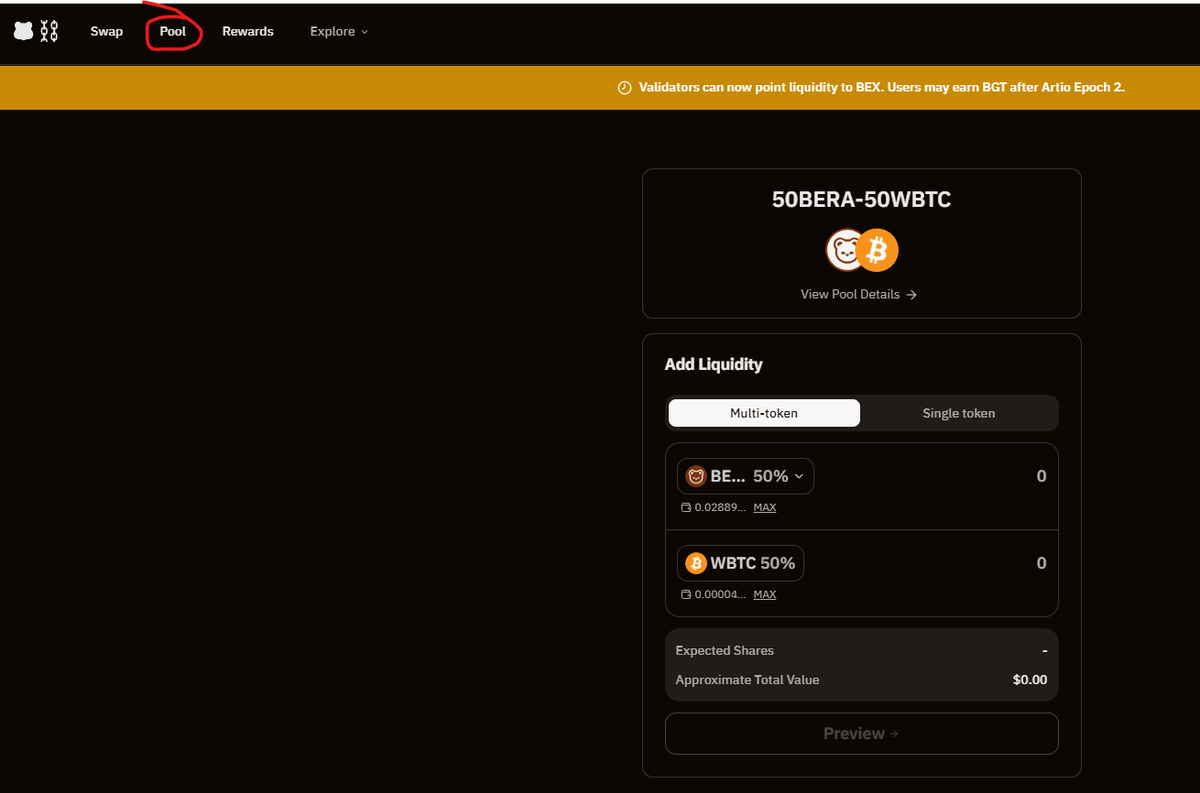This screenshot has height=793, width=1200.
Task: Open View Pool Details link
Action: click(859, 295)
